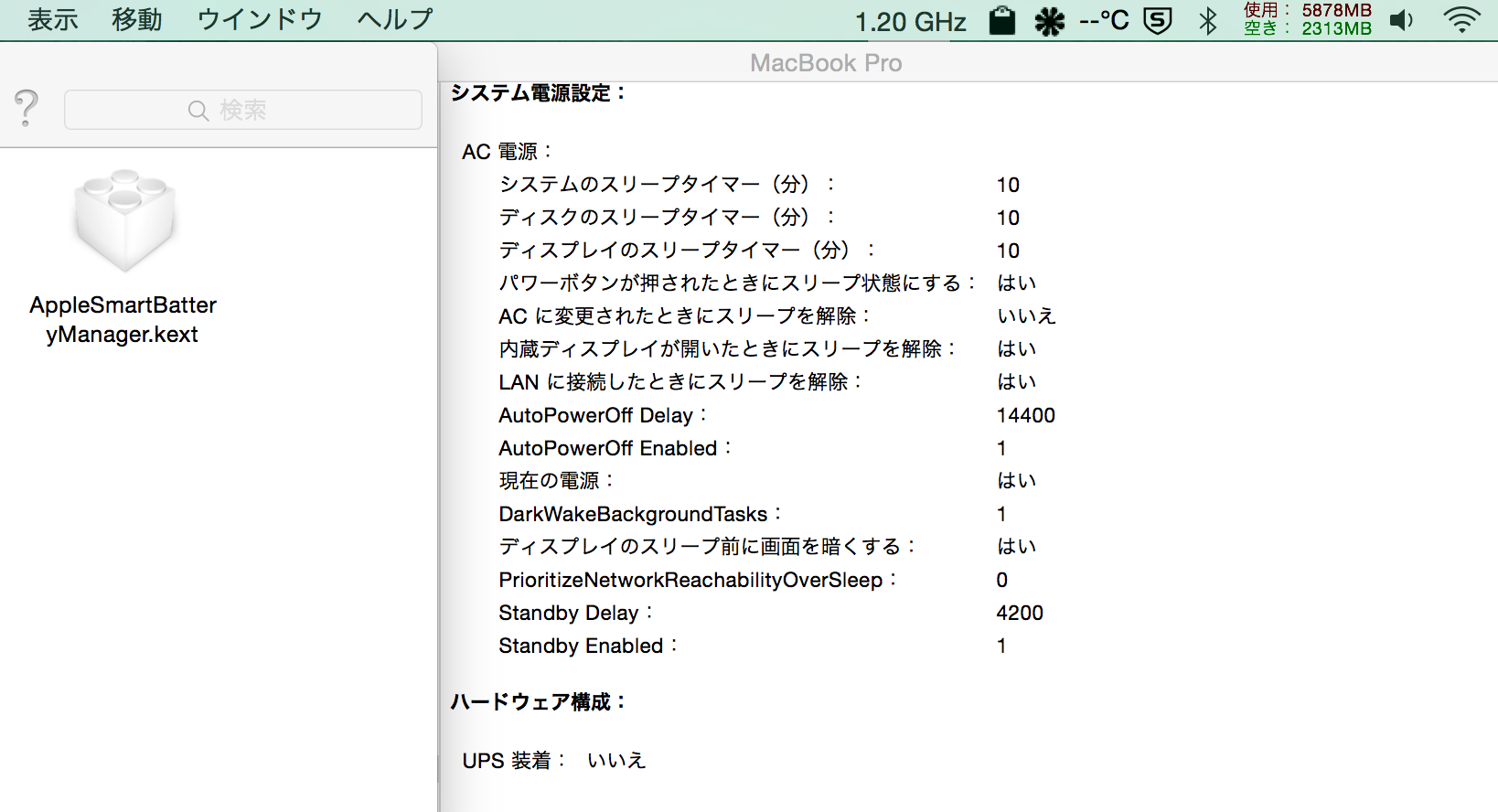Click the fan-shaped menu bar icon
This screenshot has width=1498, height=812.
(1050, 21)
